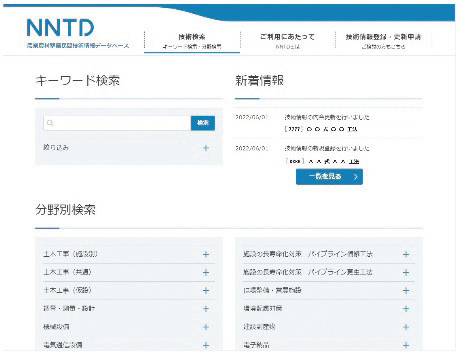Viewport: 460px width, 363px height.
Task: Focus the keyword search input field
Action: [117, 123]
